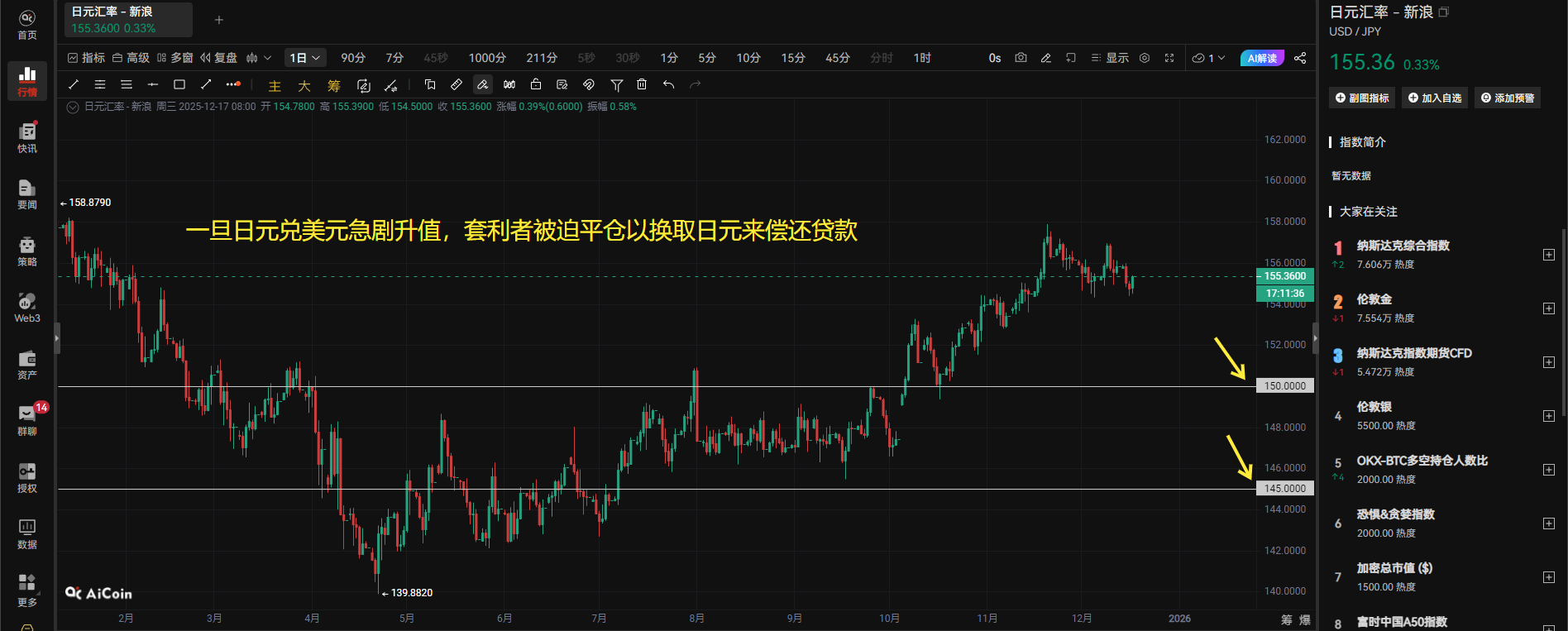Expand plus next to 伦敦银
Viewport: 1568px width, 631px height.
[1549, 416]
